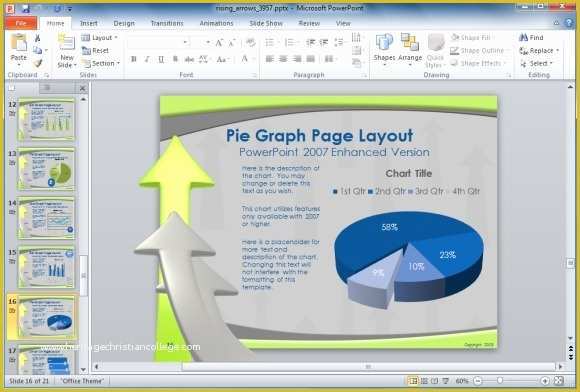Align text to the right
This screenshot has height=392, width=580.
297,59
